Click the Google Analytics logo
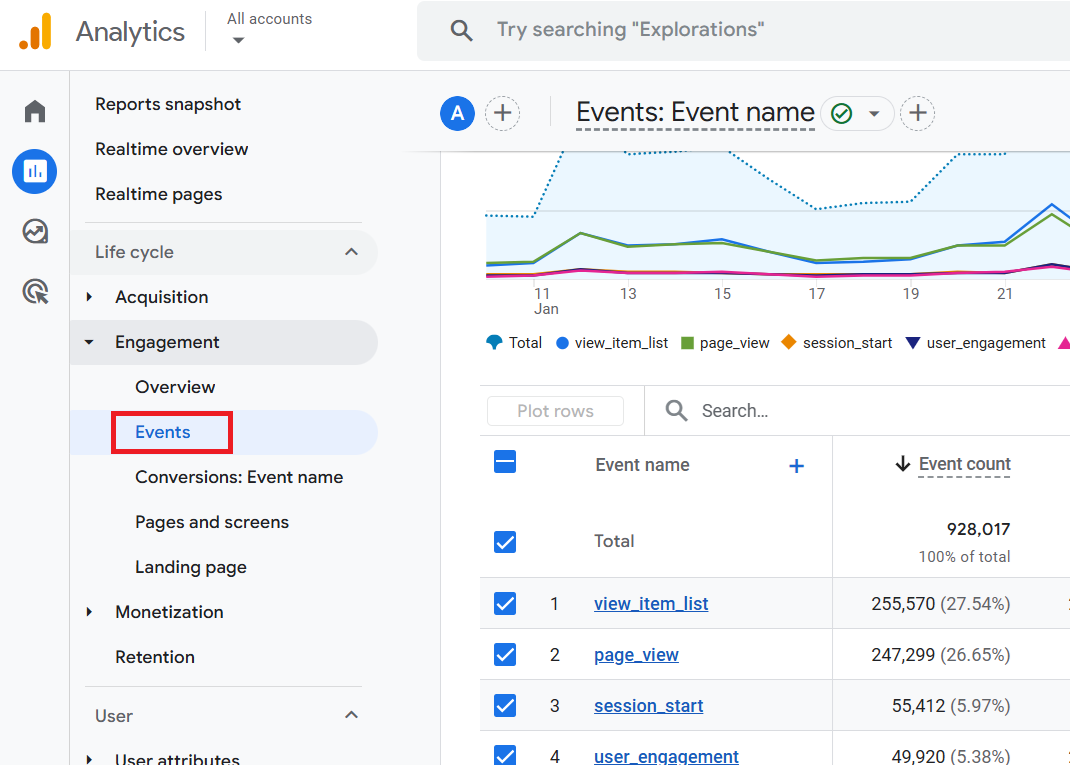1070x765 pixels. pyautogui.click(x=35, y=32)
